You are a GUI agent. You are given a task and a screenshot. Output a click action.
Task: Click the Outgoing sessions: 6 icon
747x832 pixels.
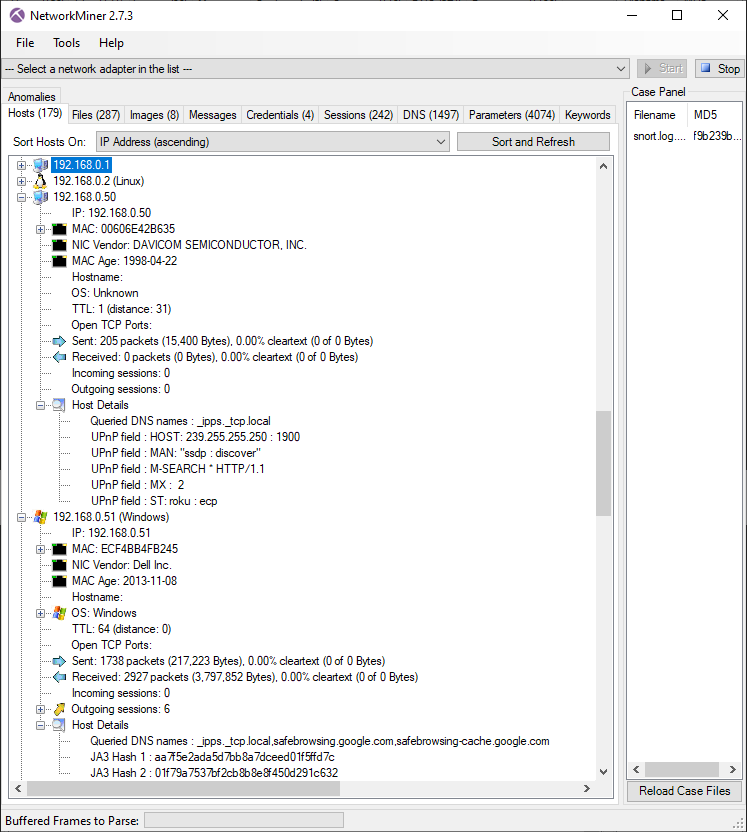59,709
